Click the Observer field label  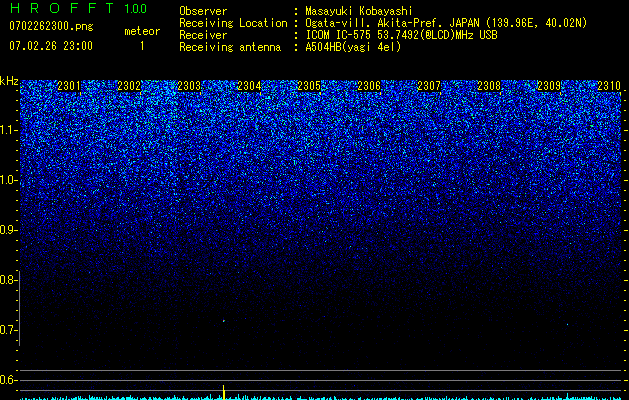203,11
